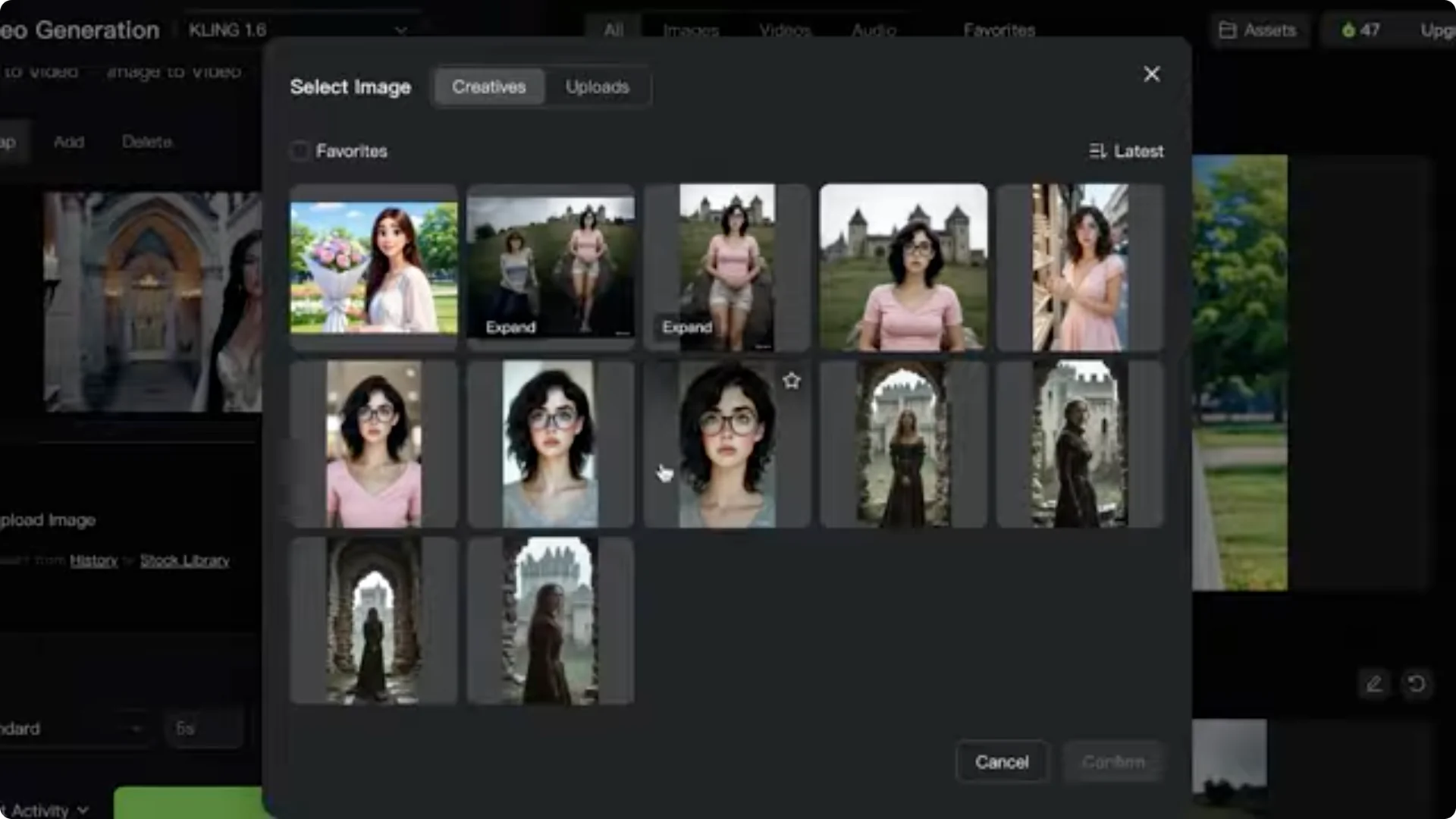Expand the second image using its Expand label
The image size is (1456, 819).
coord(510,327)
